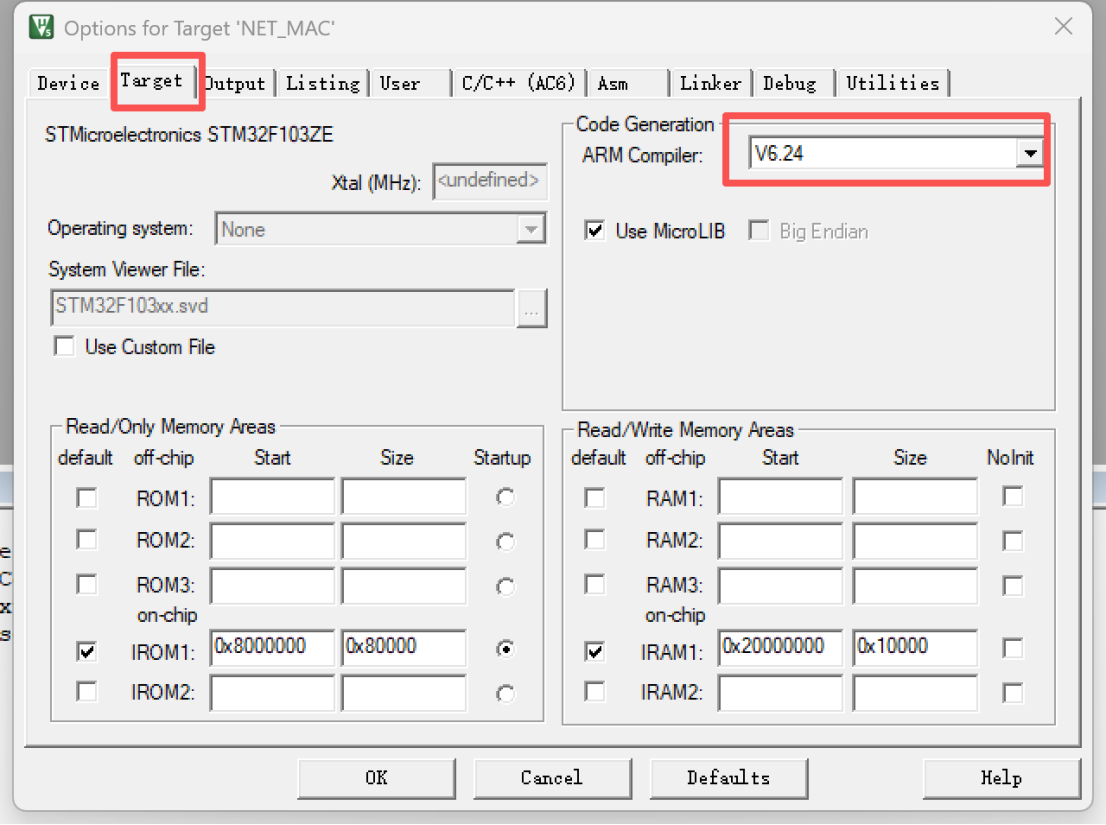Click the IROM1 Size field 0x80000
The width and height of the screenshot is (1106, 825).
click(403, 647)
